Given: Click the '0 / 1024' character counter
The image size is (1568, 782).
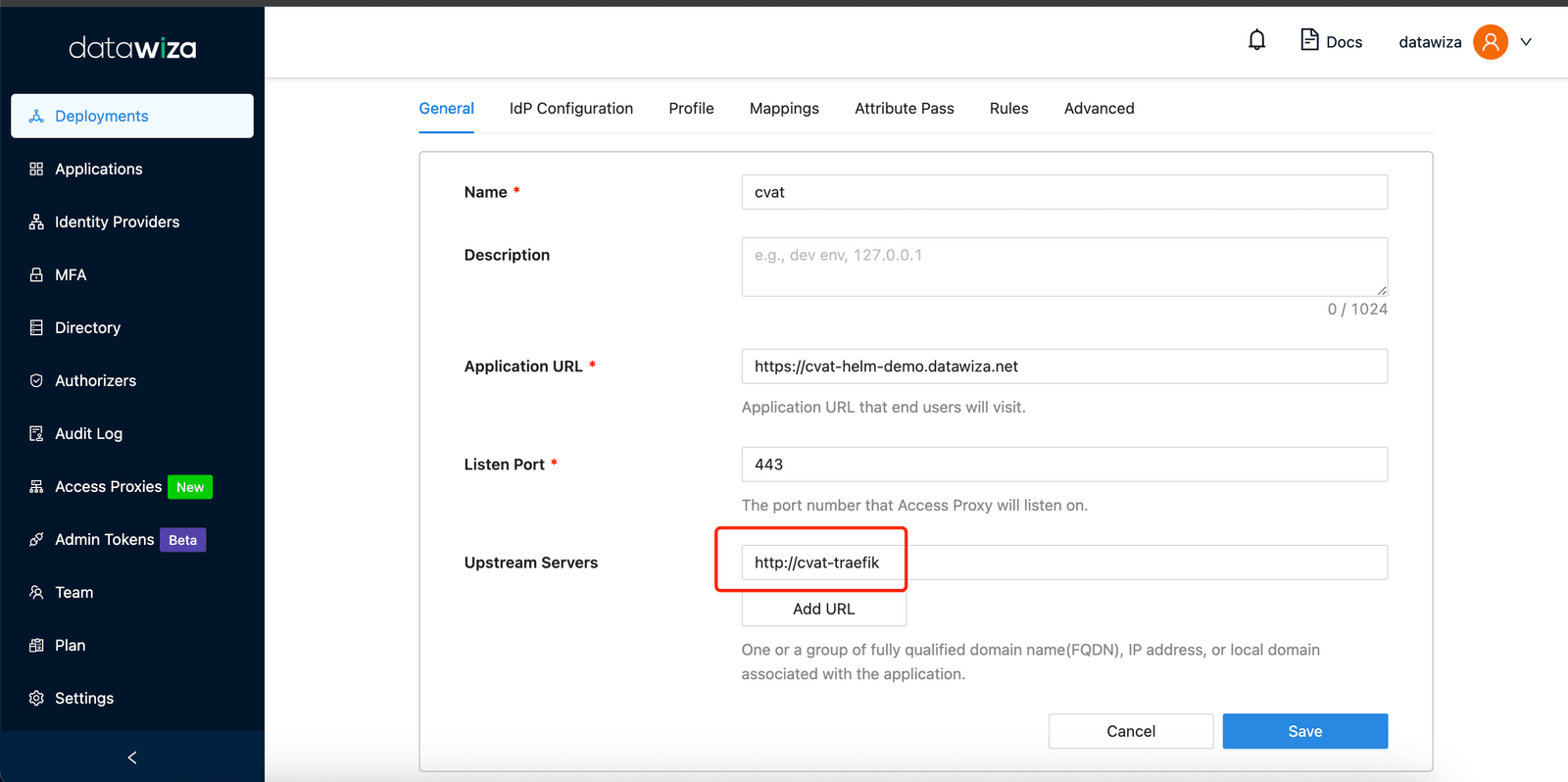Looking at the screenshot, I should (1357, 309).
